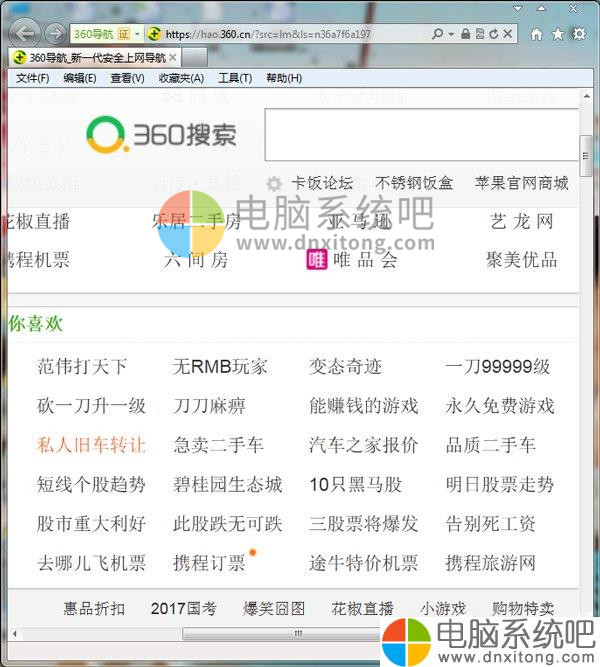This screenshot has width=600, height=667.
Task: Stop loading with the X icon
Action: (x=507, y=34)
